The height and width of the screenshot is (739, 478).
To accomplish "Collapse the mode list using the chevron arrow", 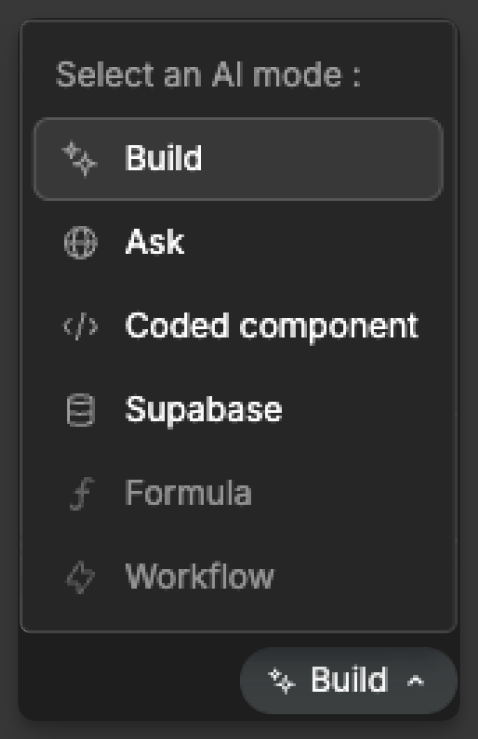I will click(x=415, y=681).
